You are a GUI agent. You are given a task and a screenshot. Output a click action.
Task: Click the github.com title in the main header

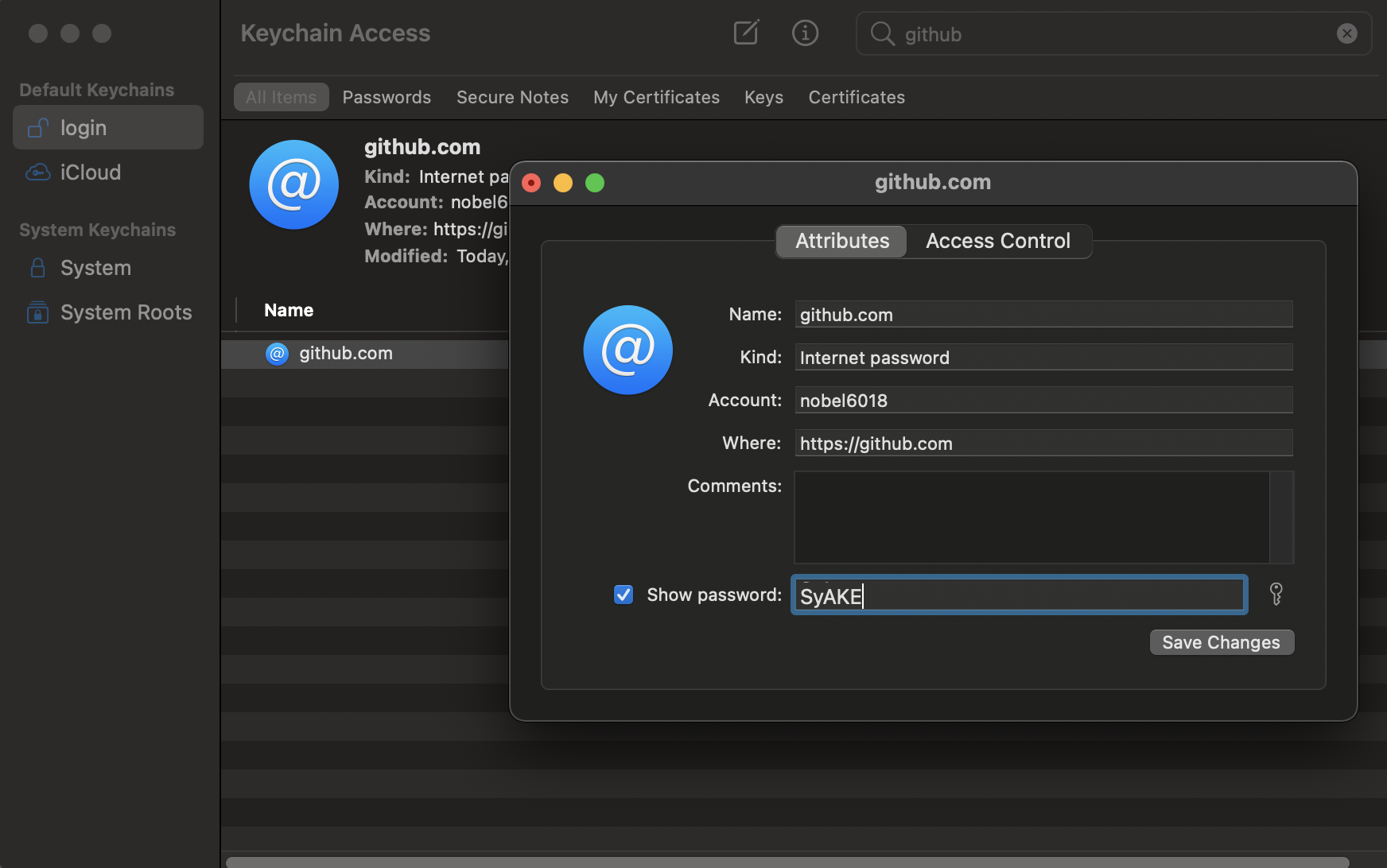click(422, 147)
